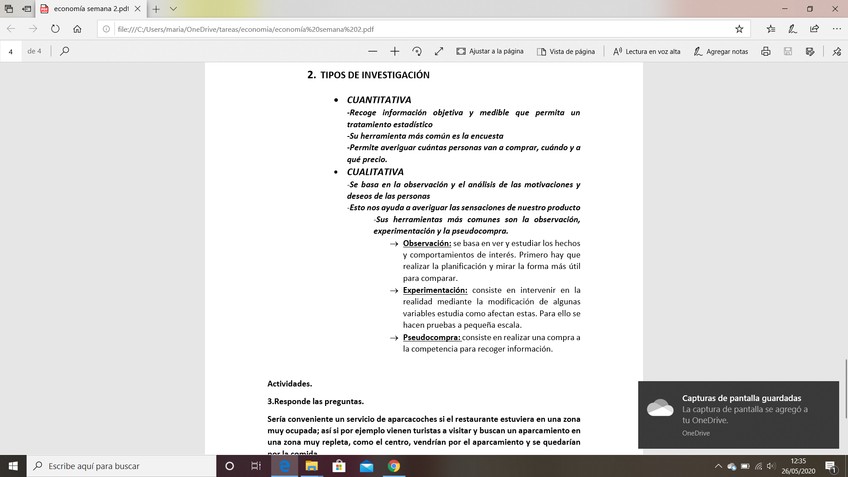The height and width of the screenshot is (477, 848).
Task: Show the tabs you've set aside
Action: (x=9, y=9)
